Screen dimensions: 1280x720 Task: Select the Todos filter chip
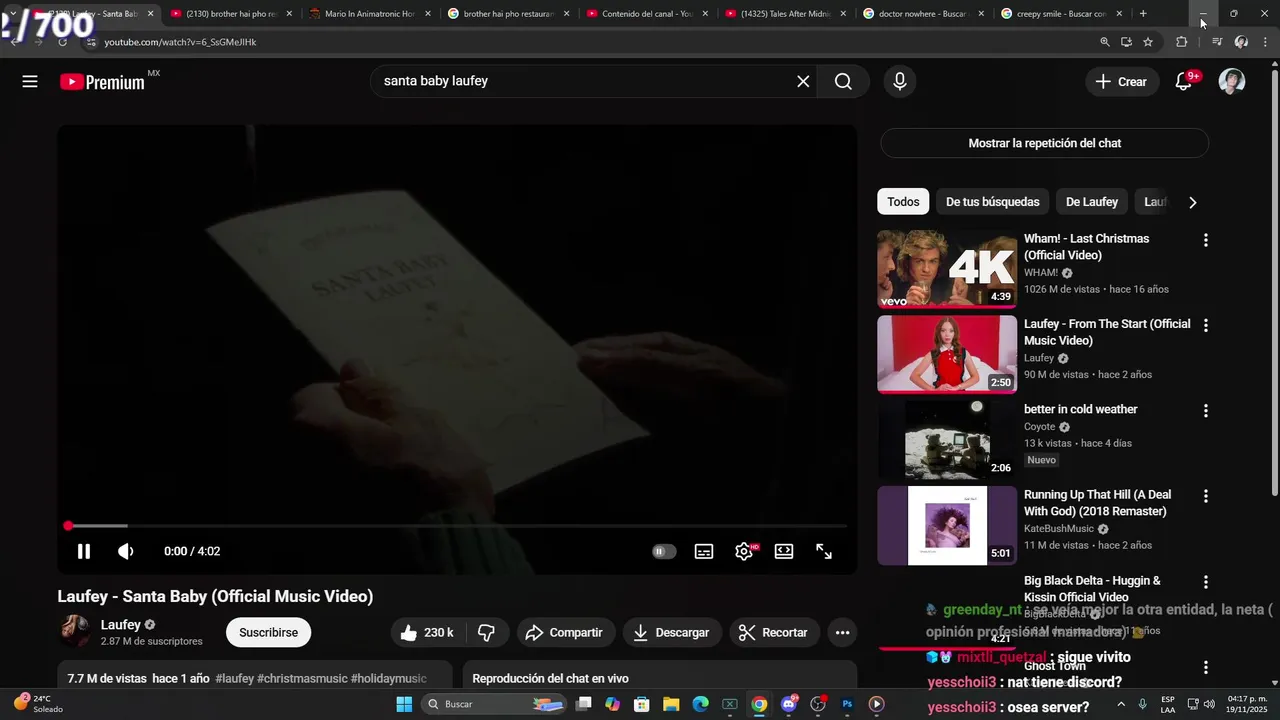[x=903, y=202]
